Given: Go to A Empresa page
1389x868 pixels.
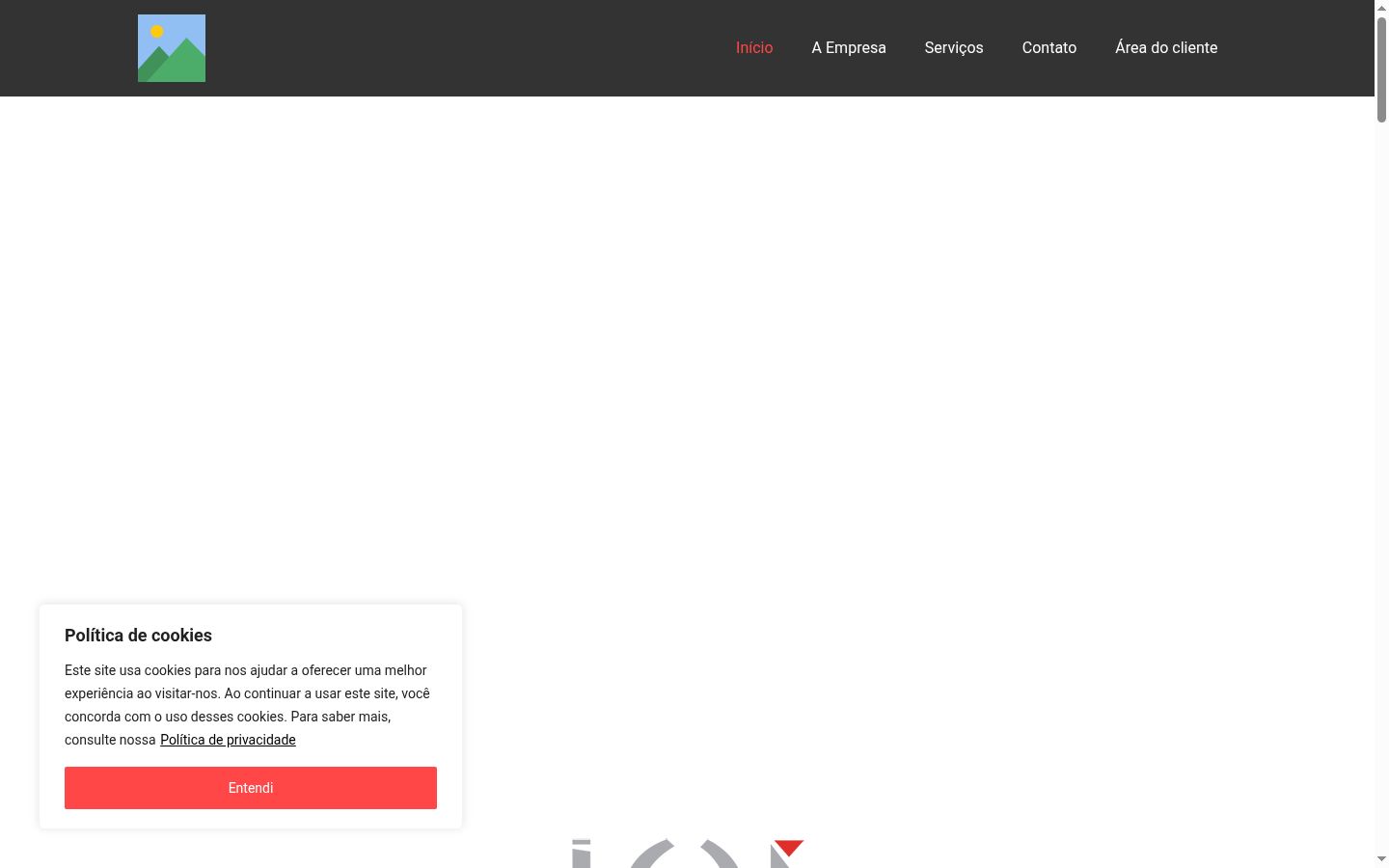Looking at the screenshot, I should (x=849, y=48).
